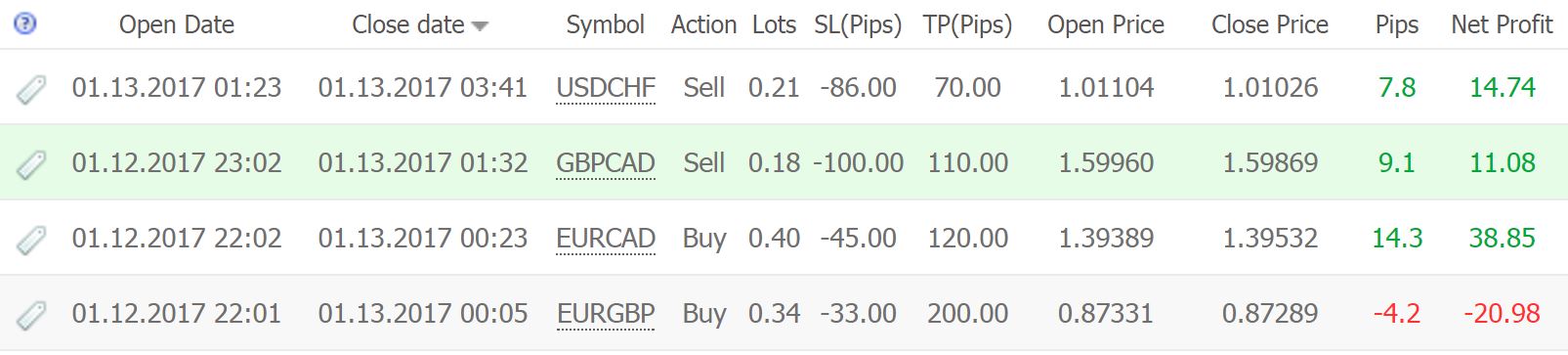Sort by the Open Price header
The height and width of the screenshot is (355, 1568).
pos(1106,25)
